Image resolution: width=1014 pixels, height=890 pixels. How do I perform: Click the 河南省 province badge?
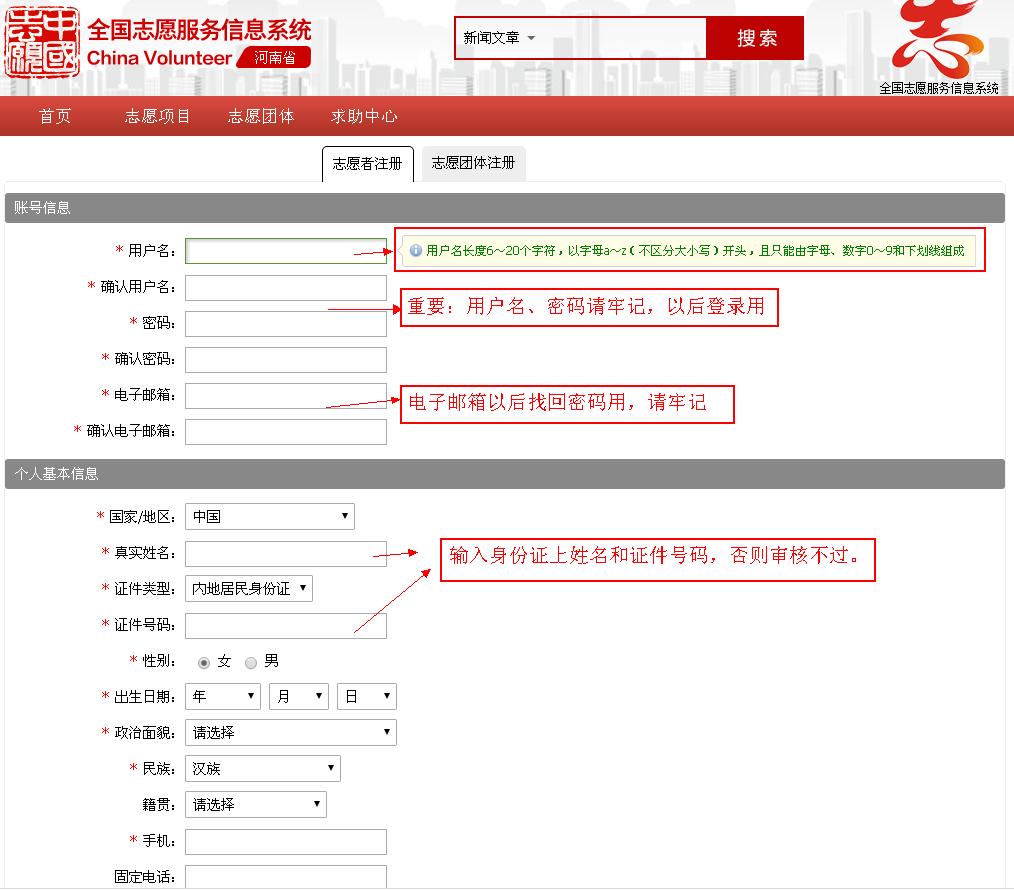point(274,58)
